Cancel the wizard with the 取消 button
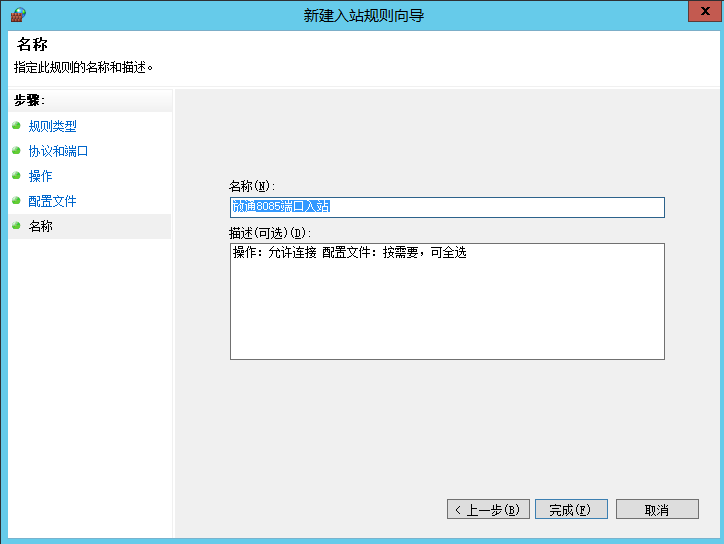The width and height of the screenshot is (724, 544). [656, 510]
